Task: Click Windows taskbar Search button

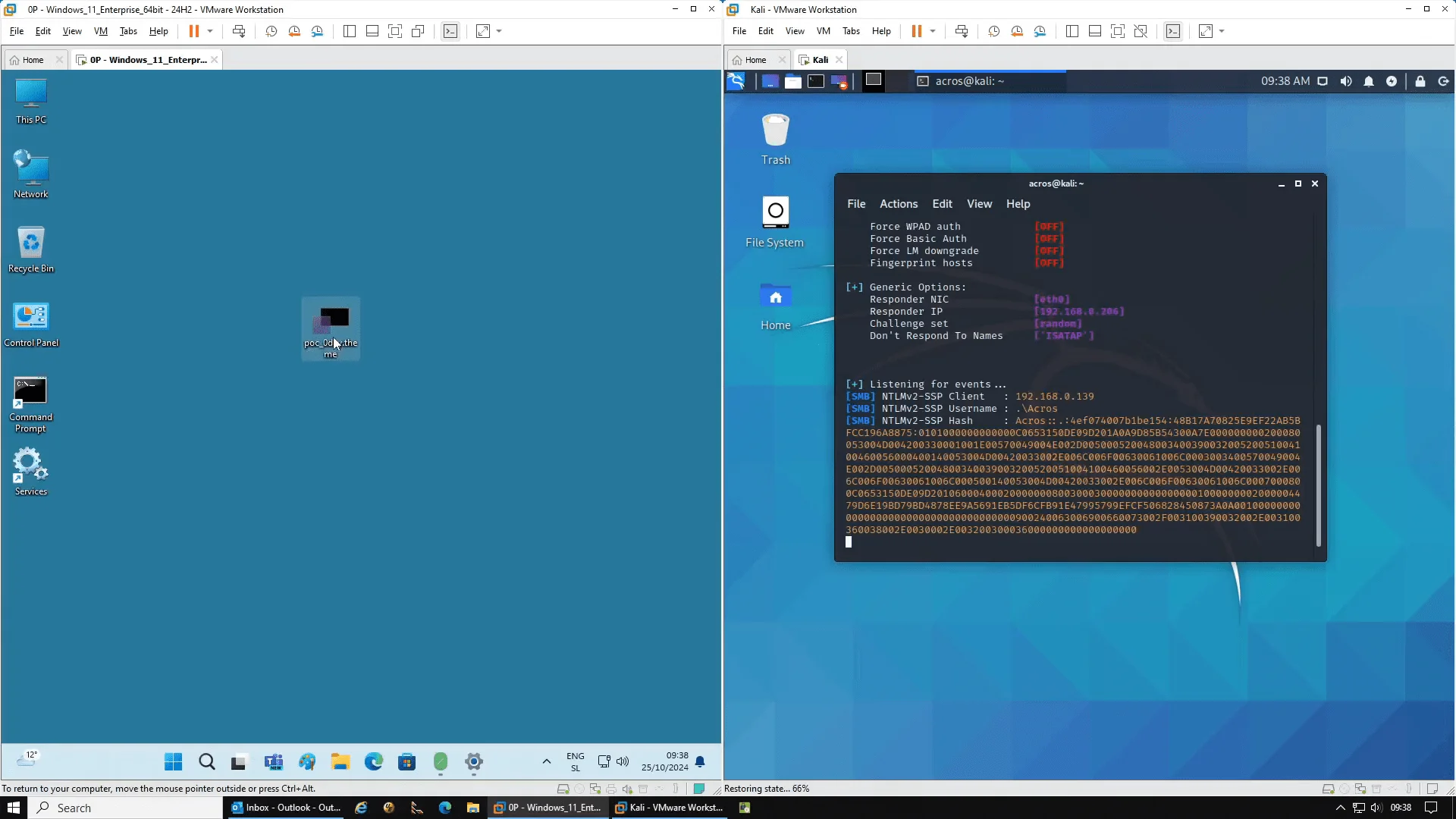Action: click(207, 762)
